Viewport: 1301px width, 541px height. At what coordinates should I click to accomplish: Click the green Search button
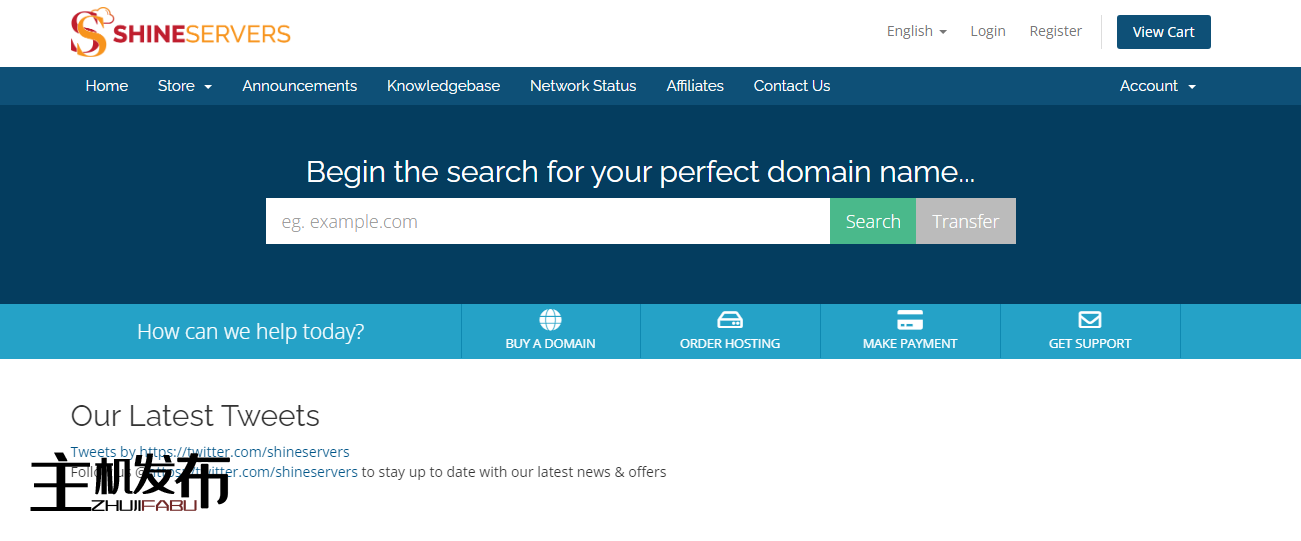872,221
